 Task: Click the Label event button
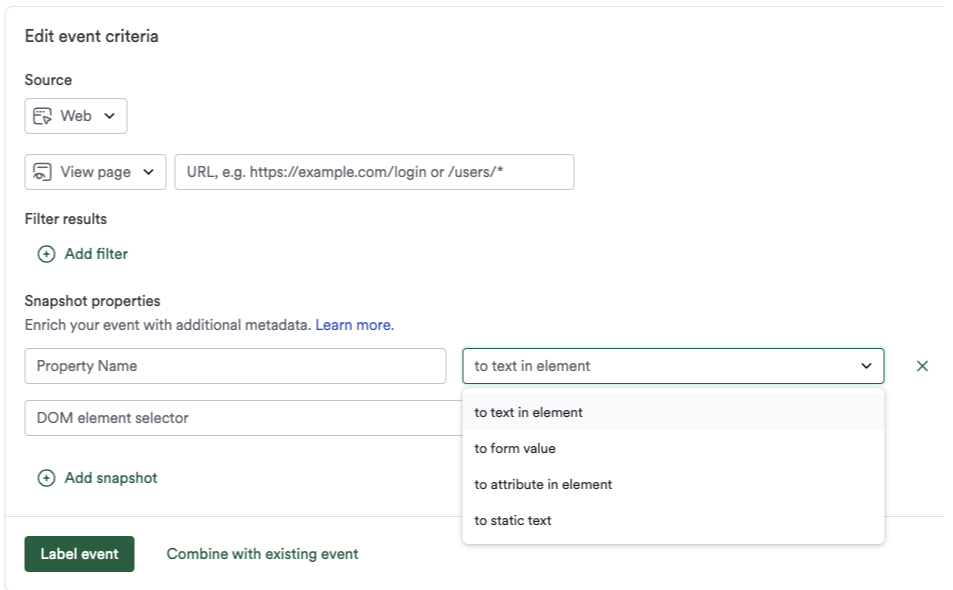(x=79, y=554)
